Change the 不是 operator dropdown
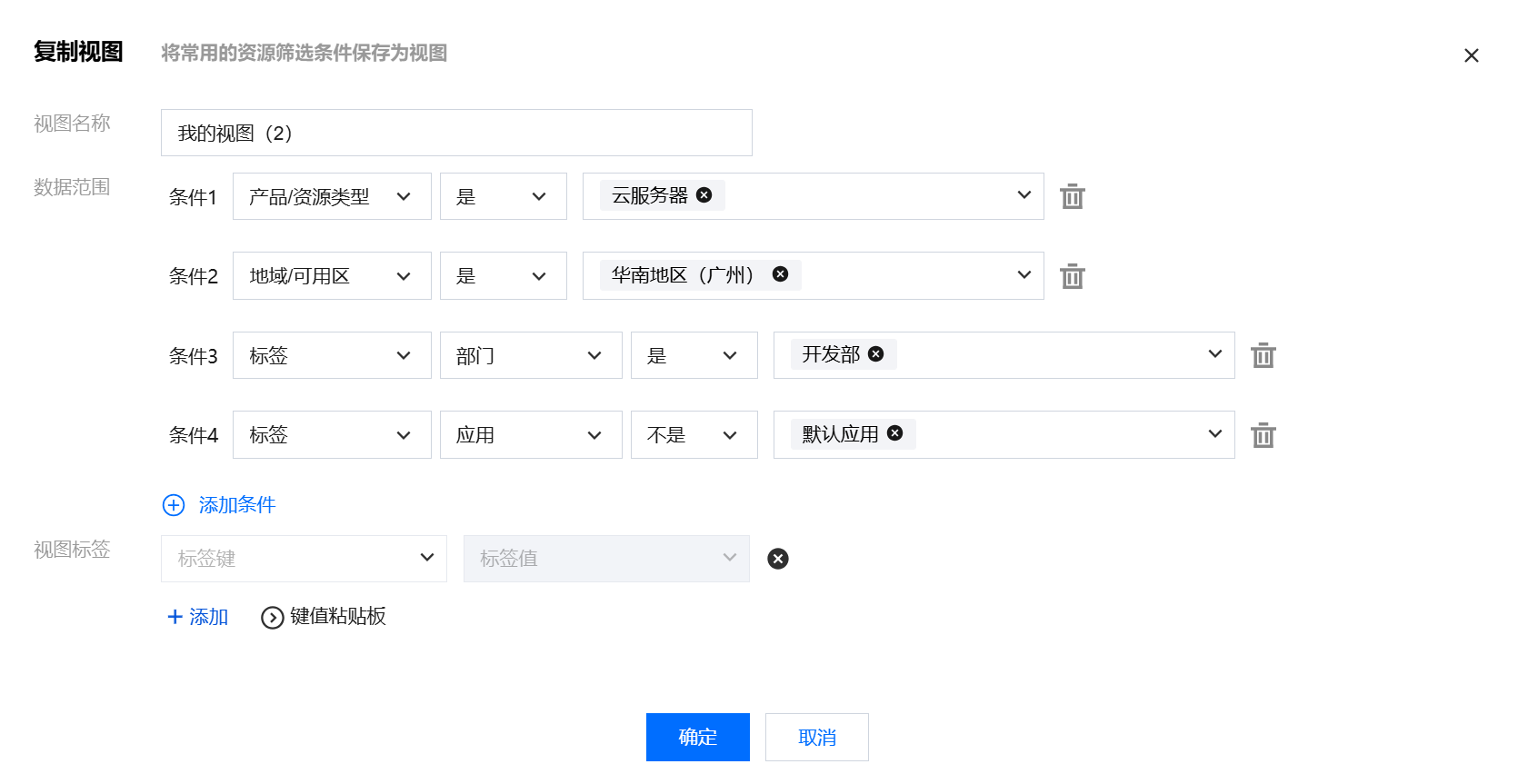The width and height of the screenshot is (1518, 784). pyautogui.click(x=694, y=435)
